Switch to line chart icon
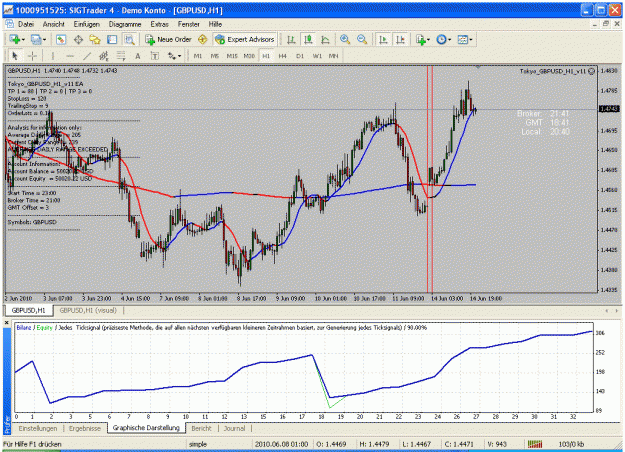This screenshot has height=452, width=625. coord(325,39)
